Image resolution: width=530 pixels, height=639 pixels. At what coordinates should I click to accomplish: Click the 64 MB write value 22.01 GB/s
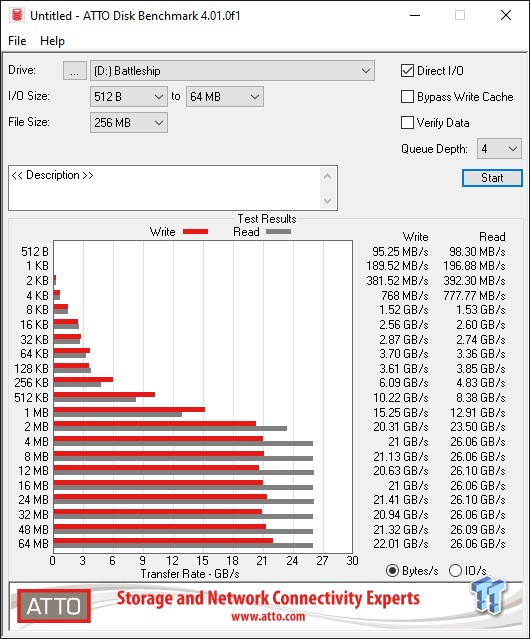(401, 544)
